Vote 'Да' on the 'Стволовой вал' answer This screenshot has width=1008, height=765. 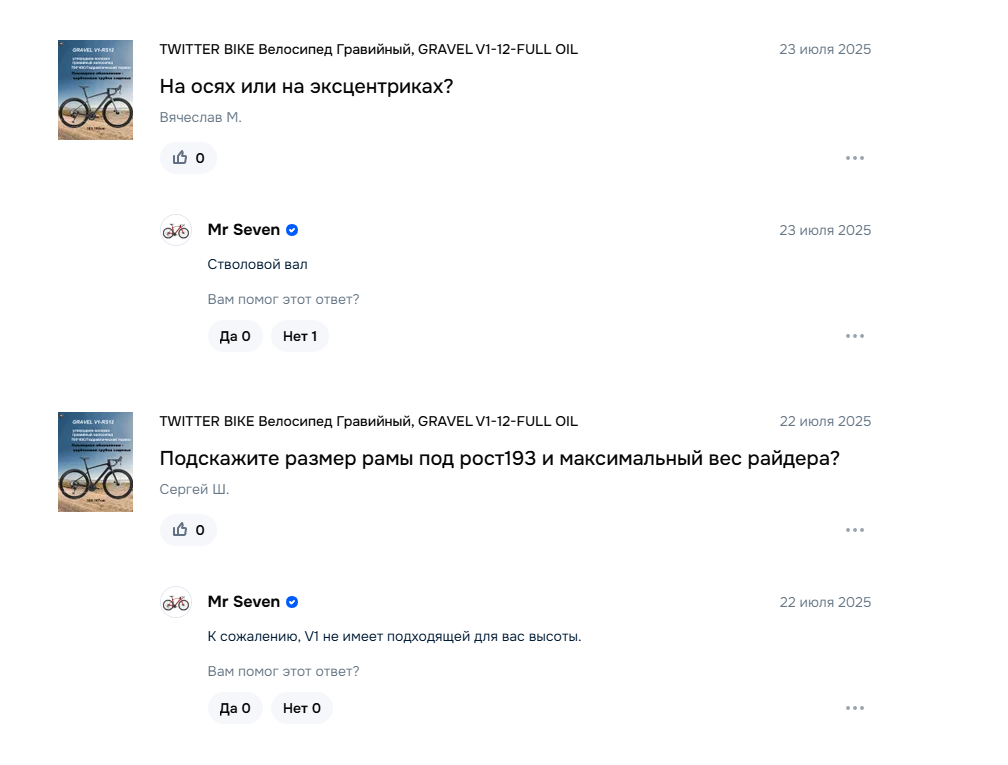click(235, 336)
